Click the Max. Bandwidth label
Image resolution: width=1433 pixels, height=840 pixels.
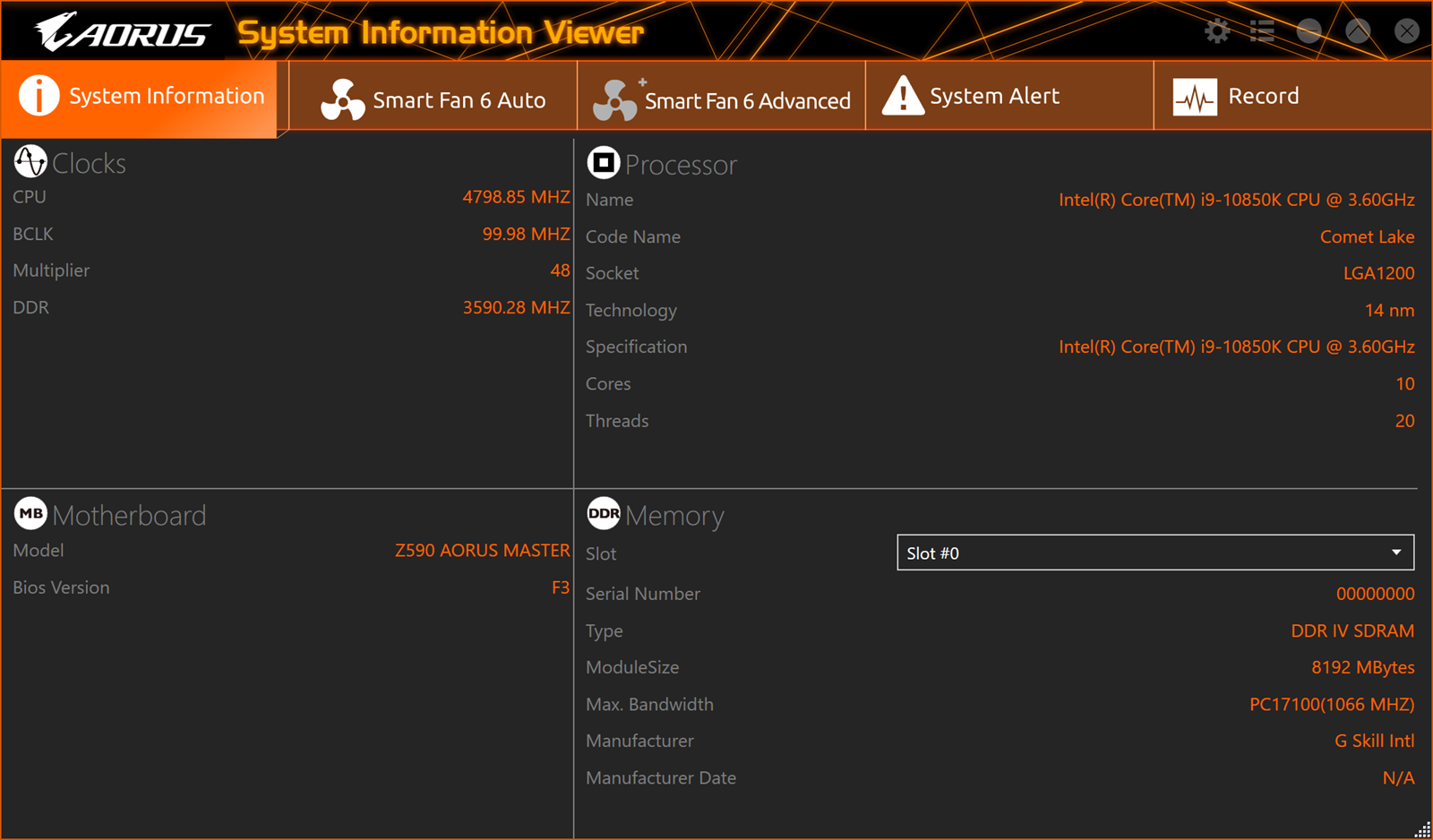click(x=649, y=704)
